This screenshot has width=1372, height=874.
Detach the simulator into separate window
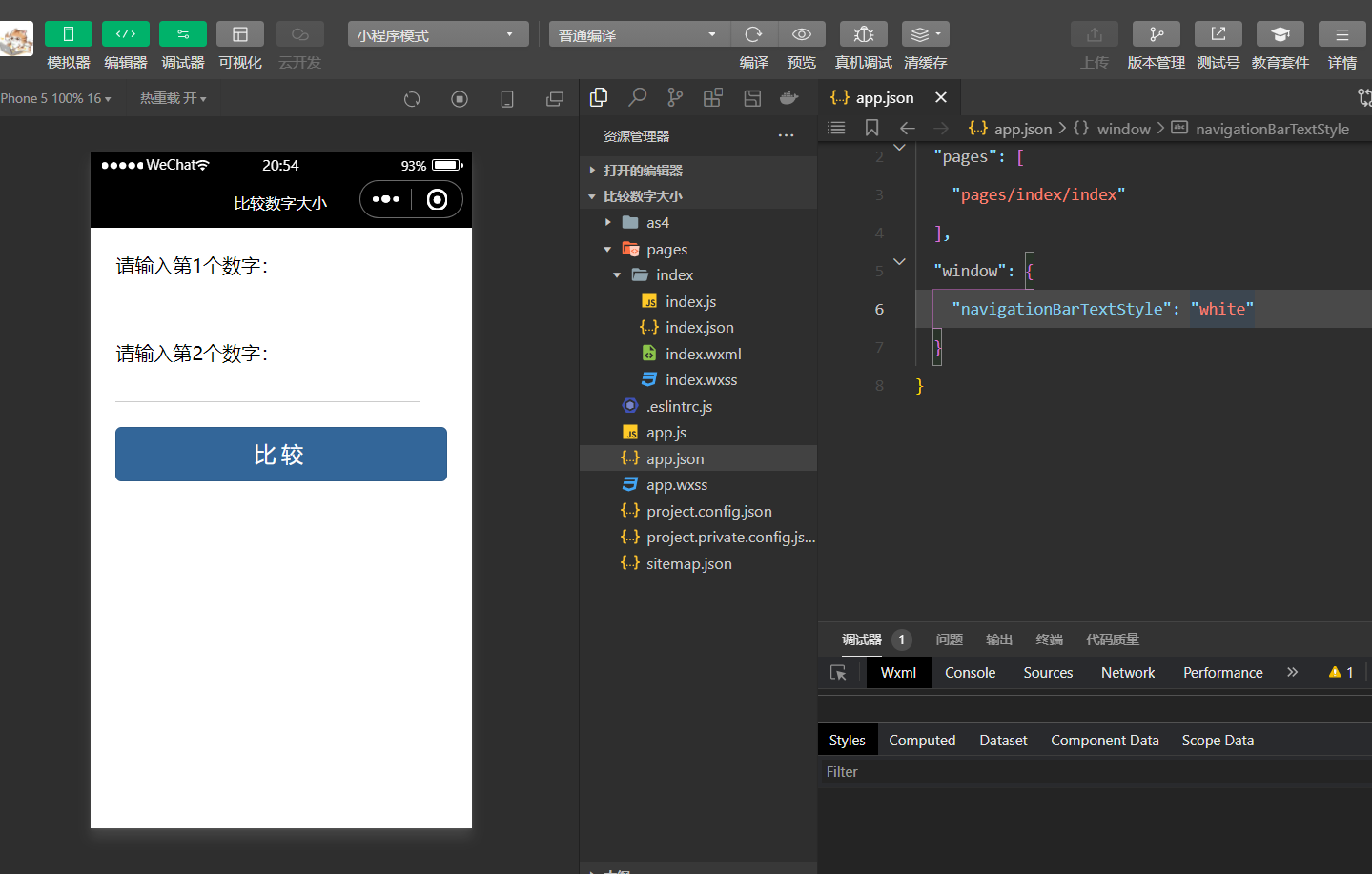555,99
